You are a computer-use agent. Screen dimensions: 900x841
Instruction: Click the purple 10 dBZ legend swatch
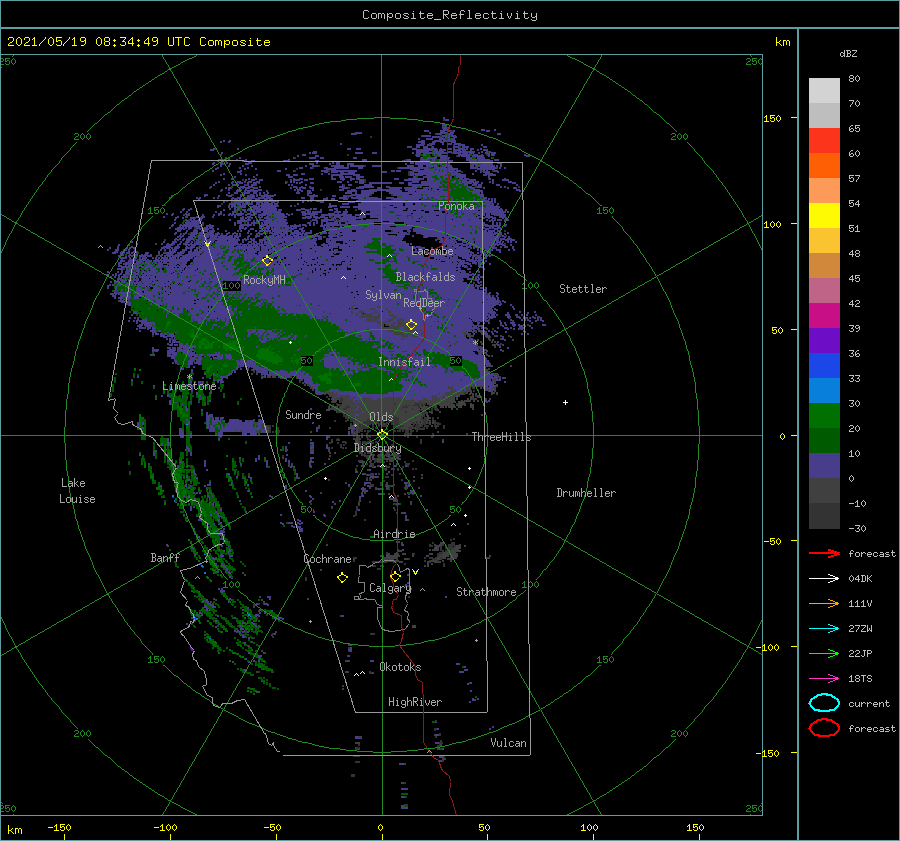[824, 466]
